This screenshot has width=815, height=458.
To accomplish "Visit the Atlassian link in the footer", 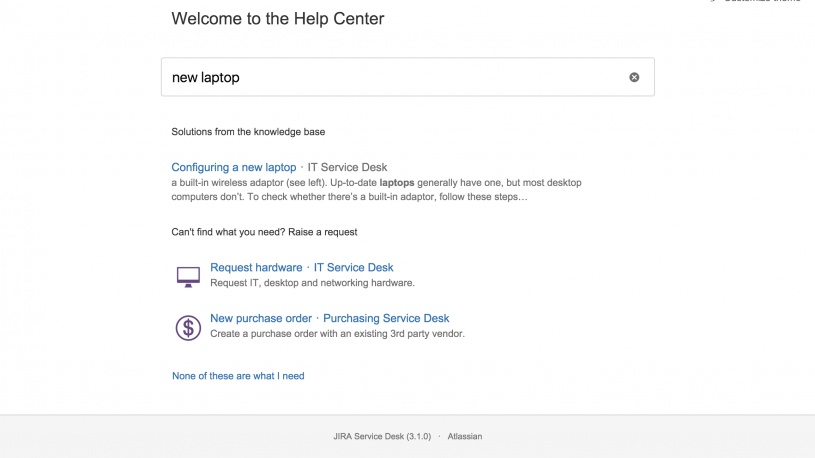I will coord(465,436).
